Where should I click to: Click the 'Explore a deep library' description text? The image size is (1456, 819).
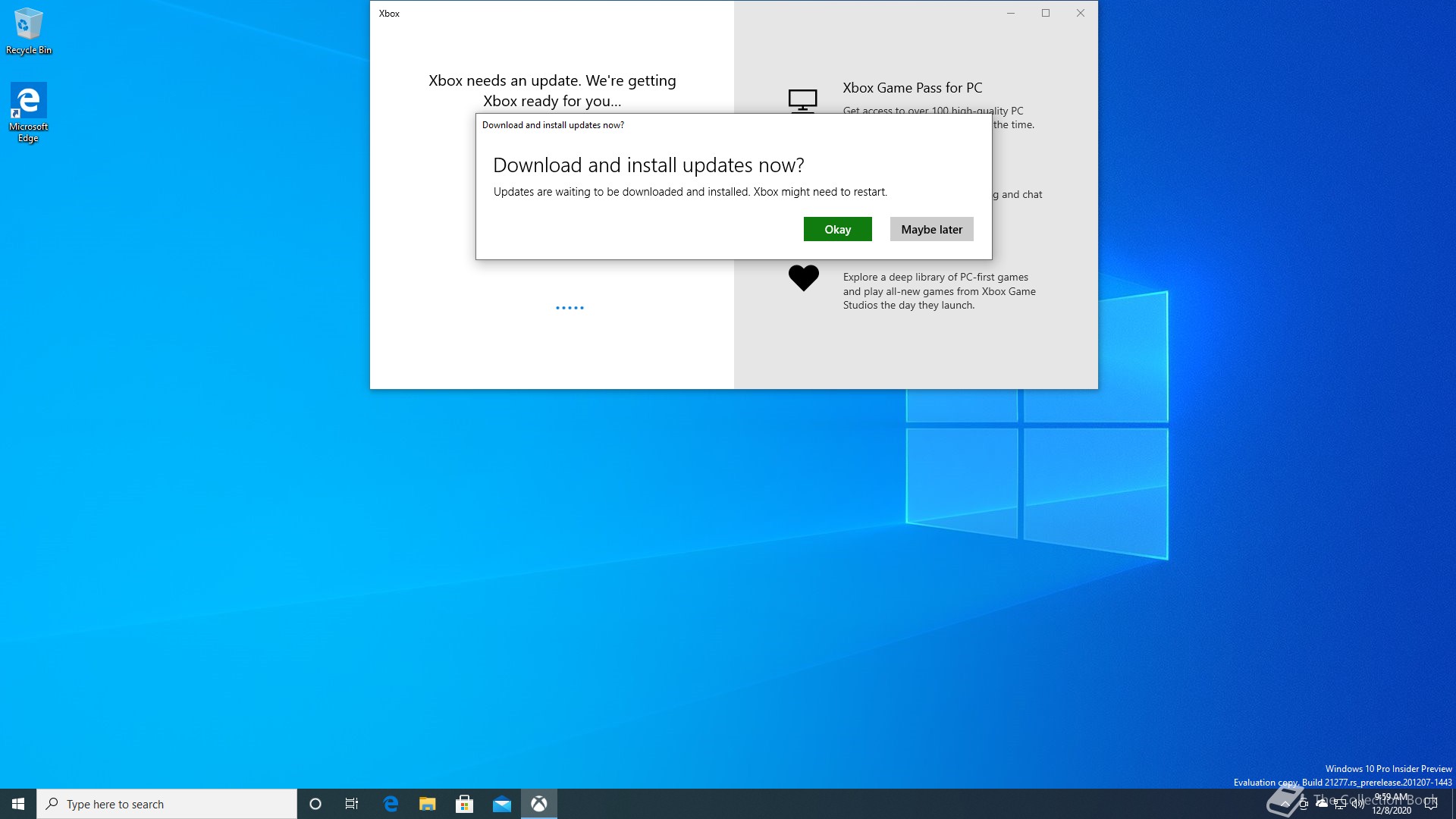[x=939, y=291]
